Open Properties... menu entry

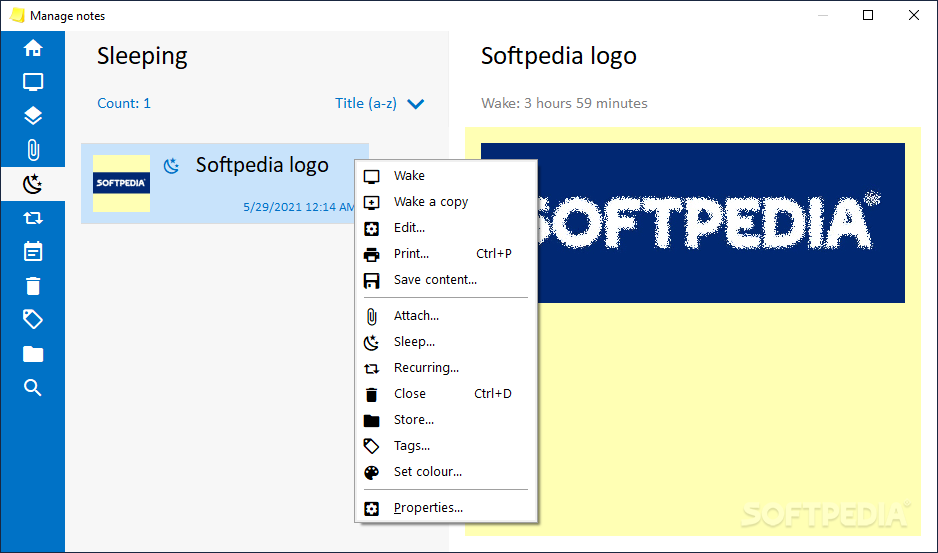tap(446, 508)
